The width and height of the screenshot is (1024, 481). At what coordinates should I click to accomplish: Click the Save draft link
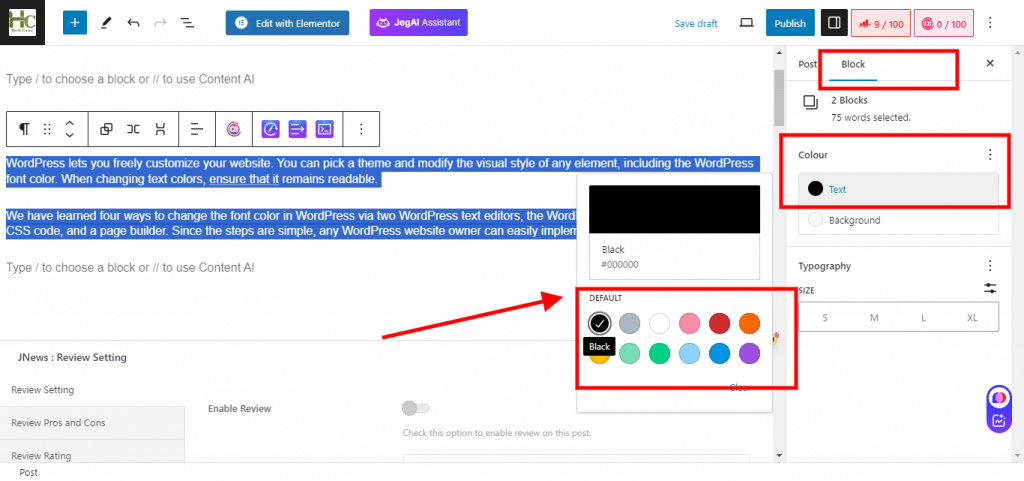[x=696, y=23]
